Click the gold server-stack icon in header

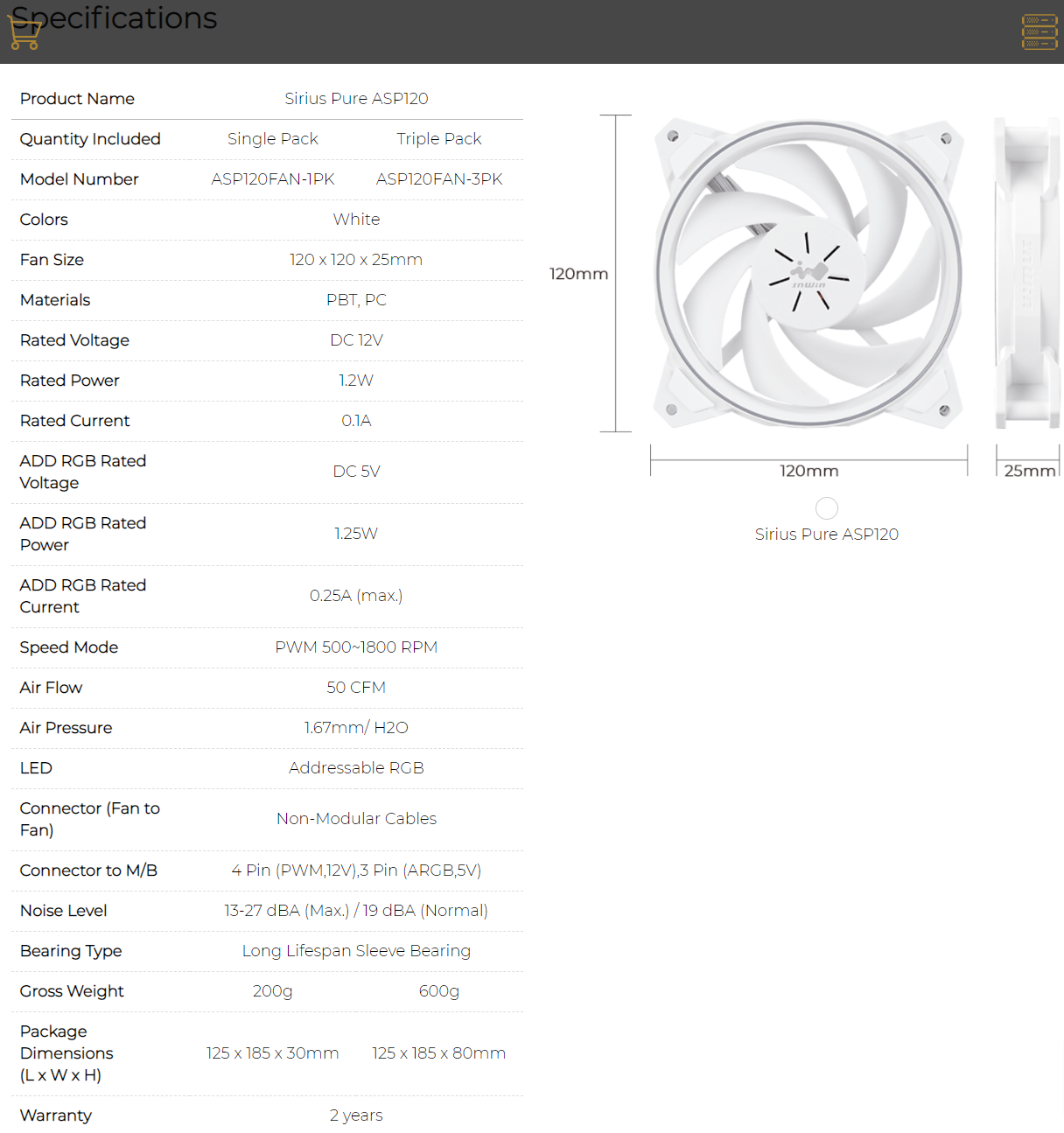[x=1039, y=32]
